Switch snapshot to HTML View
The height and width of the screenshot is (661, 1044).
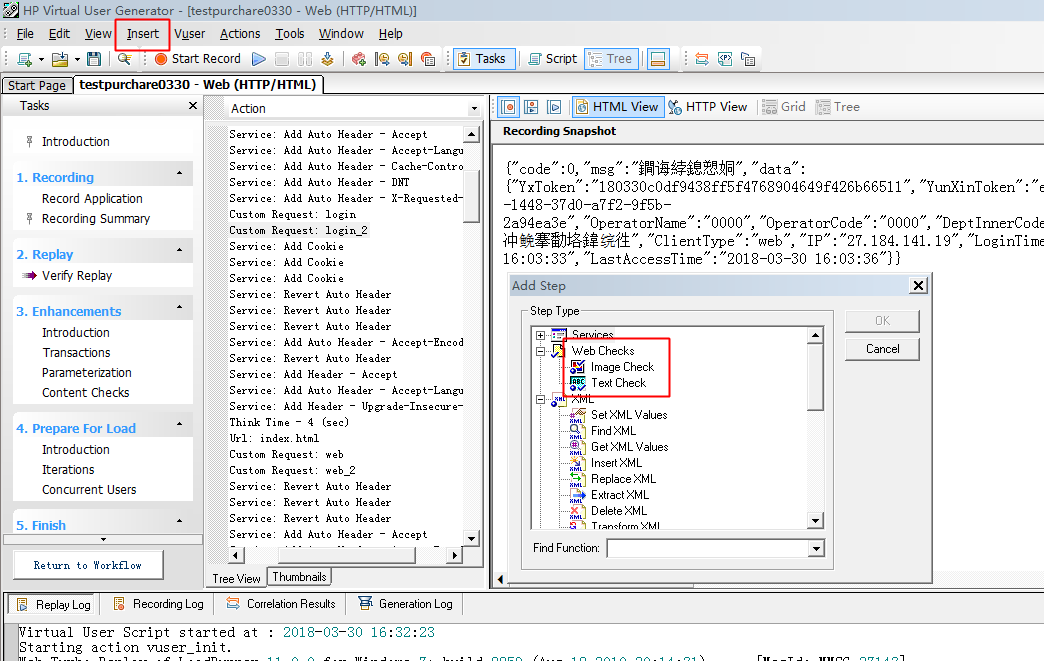coord(618,107)
